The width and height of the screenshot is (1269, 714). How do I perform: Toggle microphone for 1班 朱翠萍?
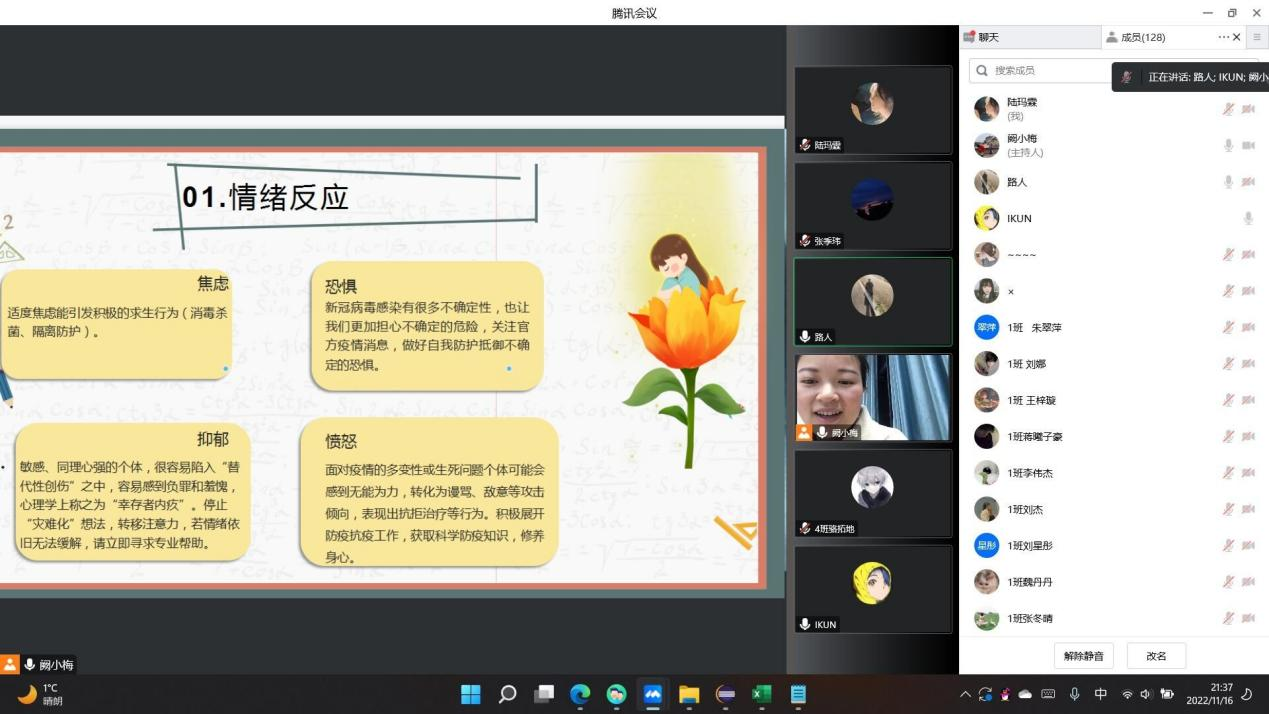1228,327
